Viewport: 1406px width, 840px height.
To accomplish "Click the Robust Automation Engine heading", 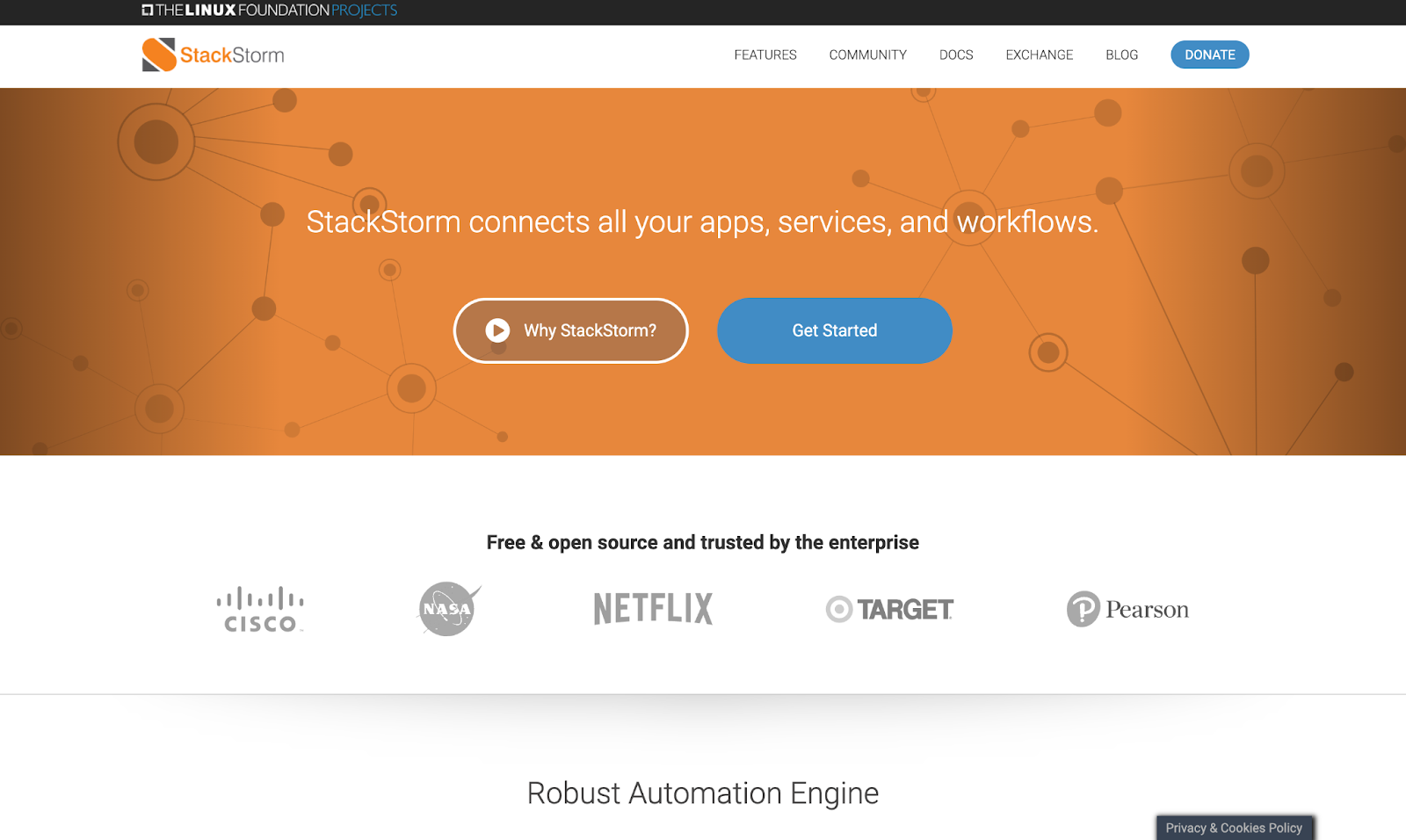I will (x=702, y=793).
